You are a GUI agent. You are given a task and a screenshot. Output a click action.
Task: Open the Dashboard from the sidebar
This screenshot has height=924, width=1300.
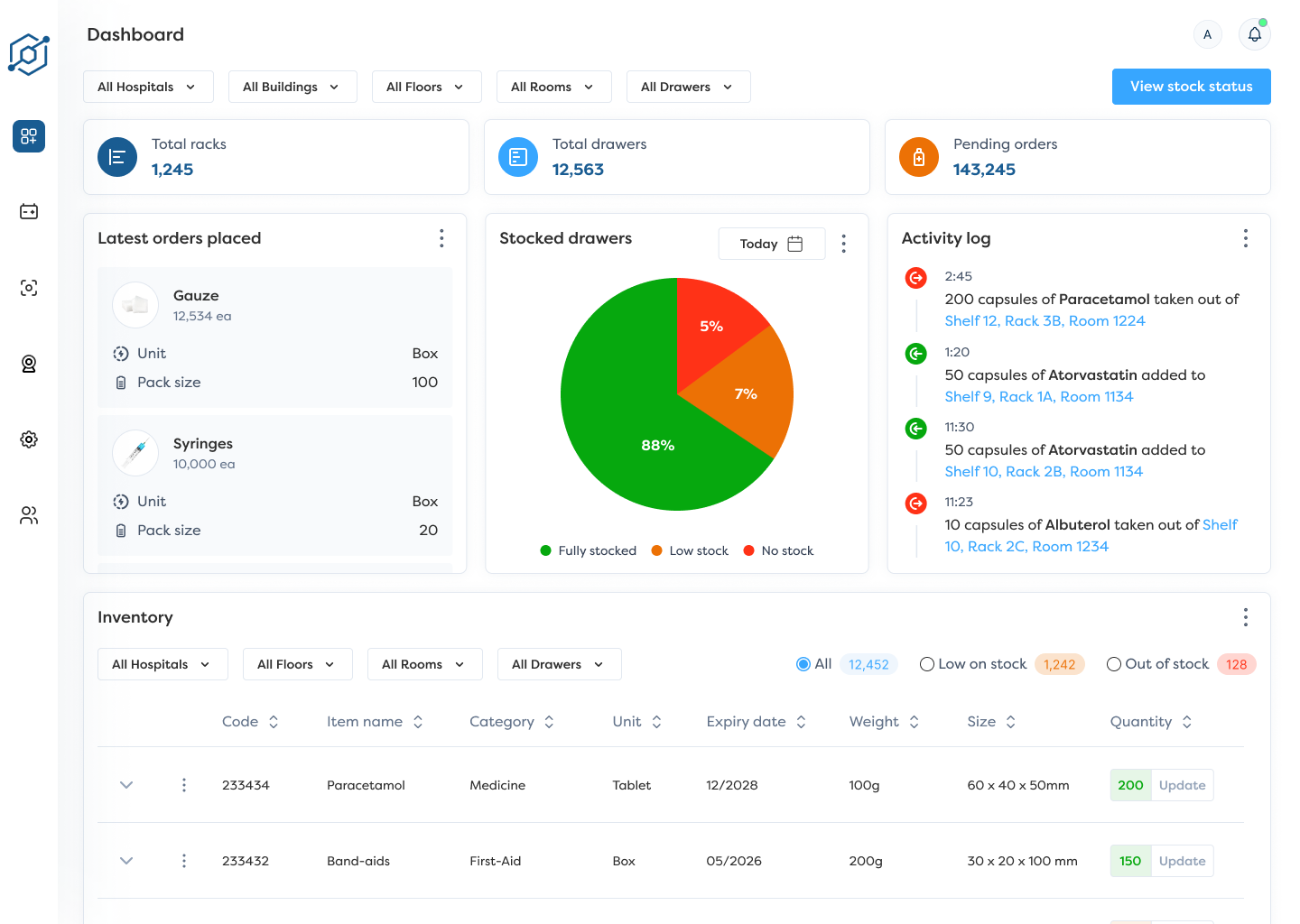28,136
